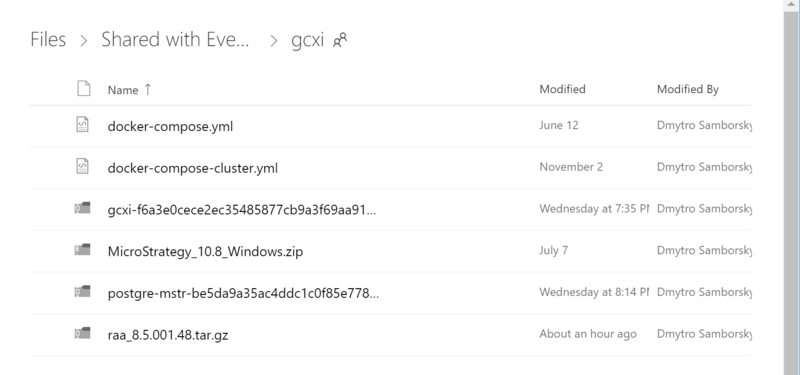Open the raa_8.5.001.48.tar.gz file
Viewport: 800px width, 375px height.
tap(168, 335)
